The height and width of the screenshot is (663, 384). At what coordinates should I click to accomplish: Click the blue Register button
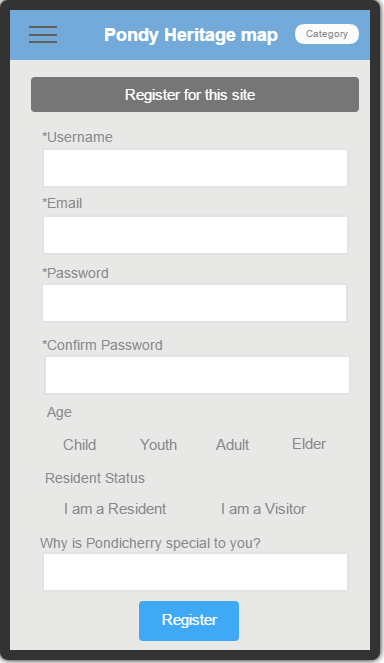pyautogui.click(x=189, y=621)
